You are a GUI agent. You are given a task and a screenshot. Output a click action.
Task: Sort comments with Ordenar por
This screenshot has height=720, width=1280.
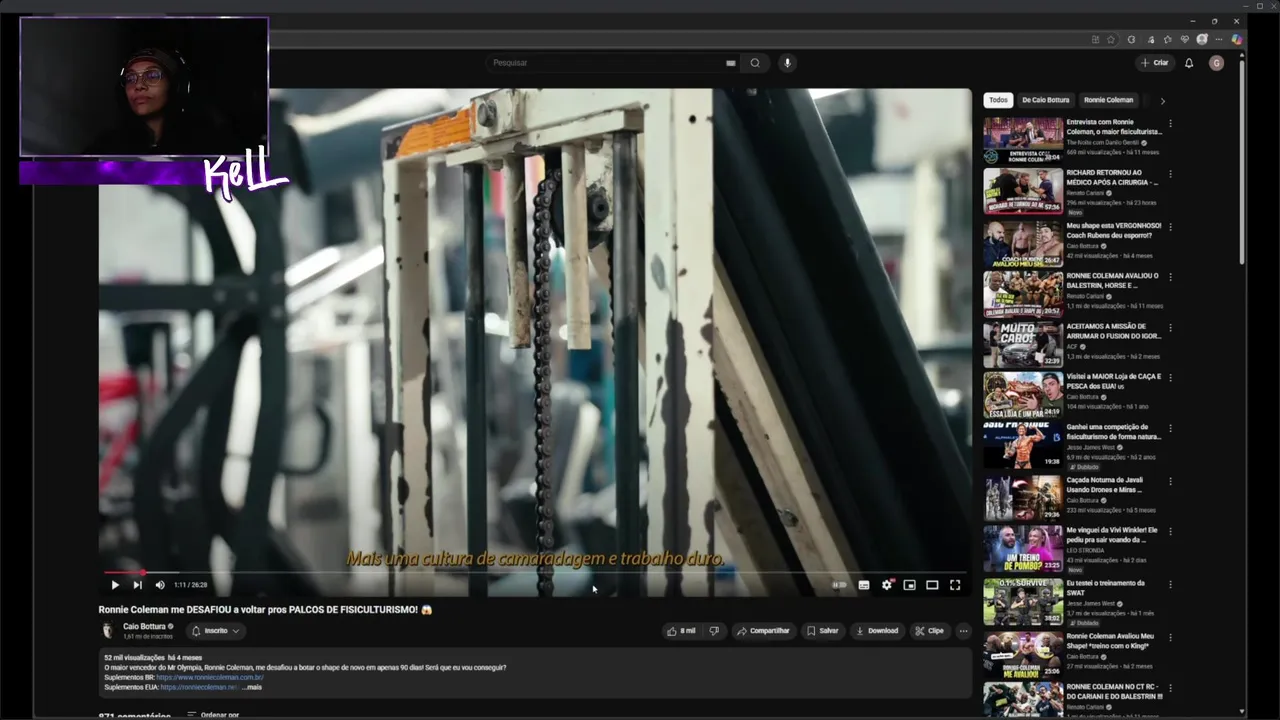213,714
